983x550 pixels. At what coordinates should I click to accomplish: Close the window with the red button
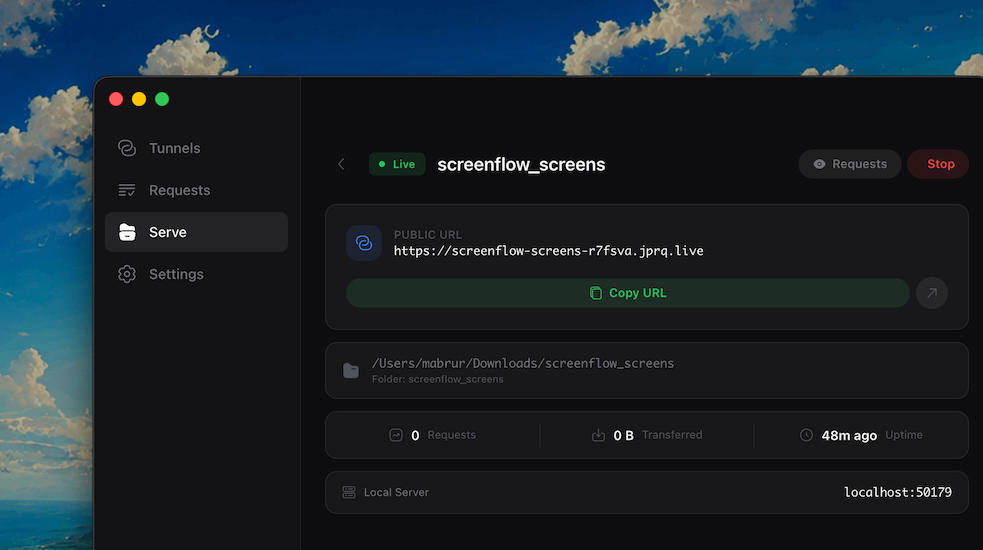click(116, 99)
